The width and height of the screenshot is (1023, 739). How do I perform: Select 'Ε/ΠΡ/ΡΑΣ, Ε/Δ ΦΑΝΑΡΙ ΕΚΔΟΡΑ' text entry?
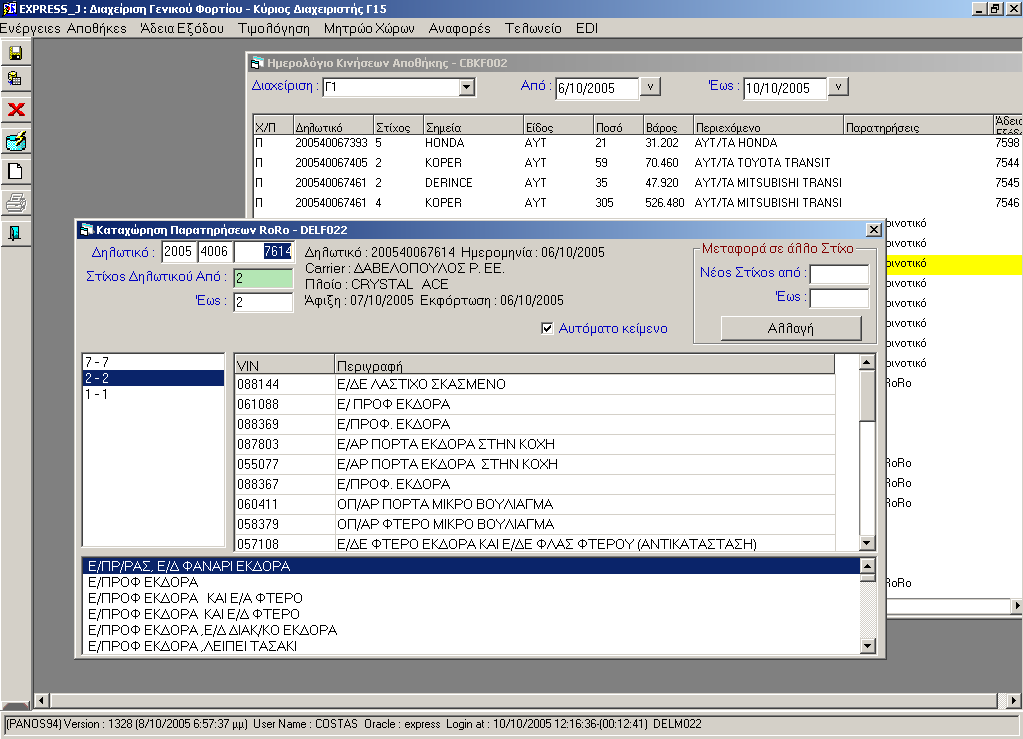pos(472,566)
